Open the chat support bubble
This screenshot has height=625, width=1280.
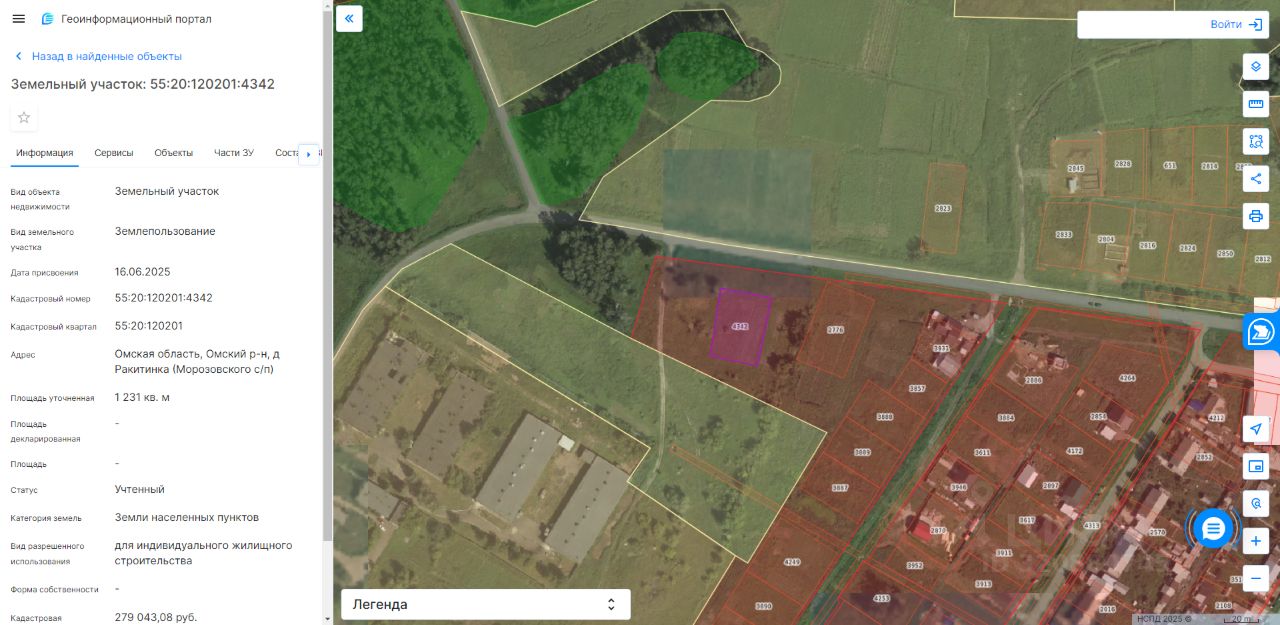[1213, 528]
